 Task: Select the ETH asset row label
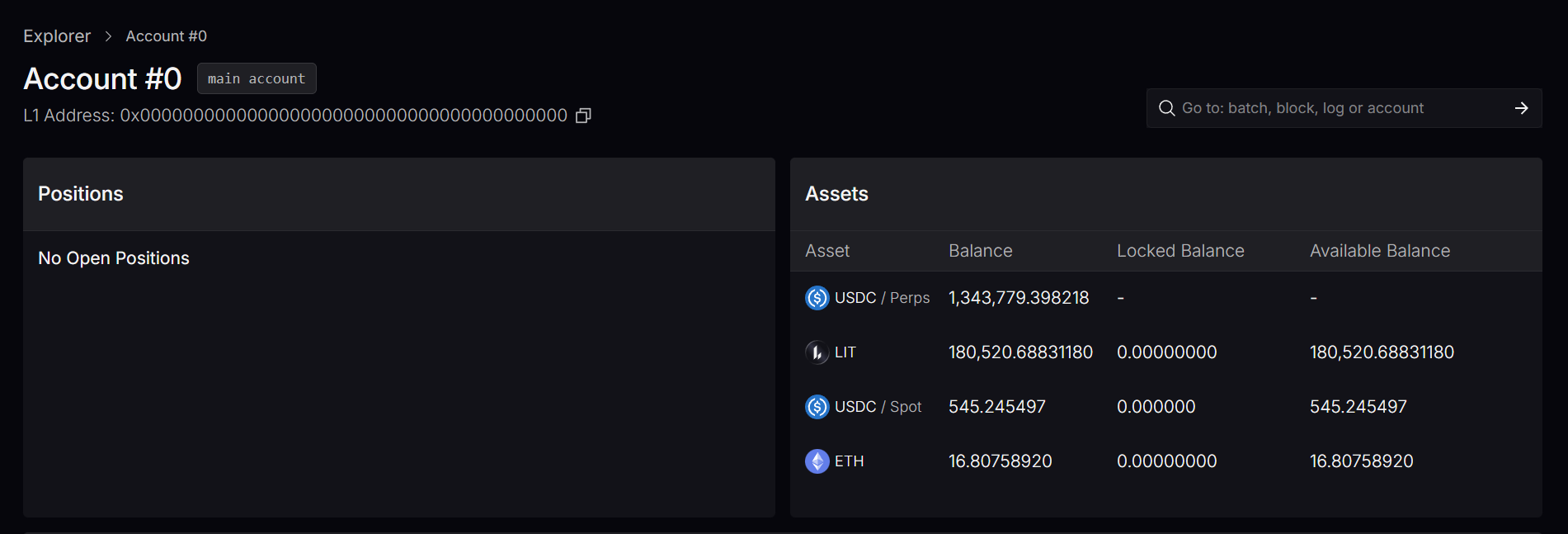849,461
